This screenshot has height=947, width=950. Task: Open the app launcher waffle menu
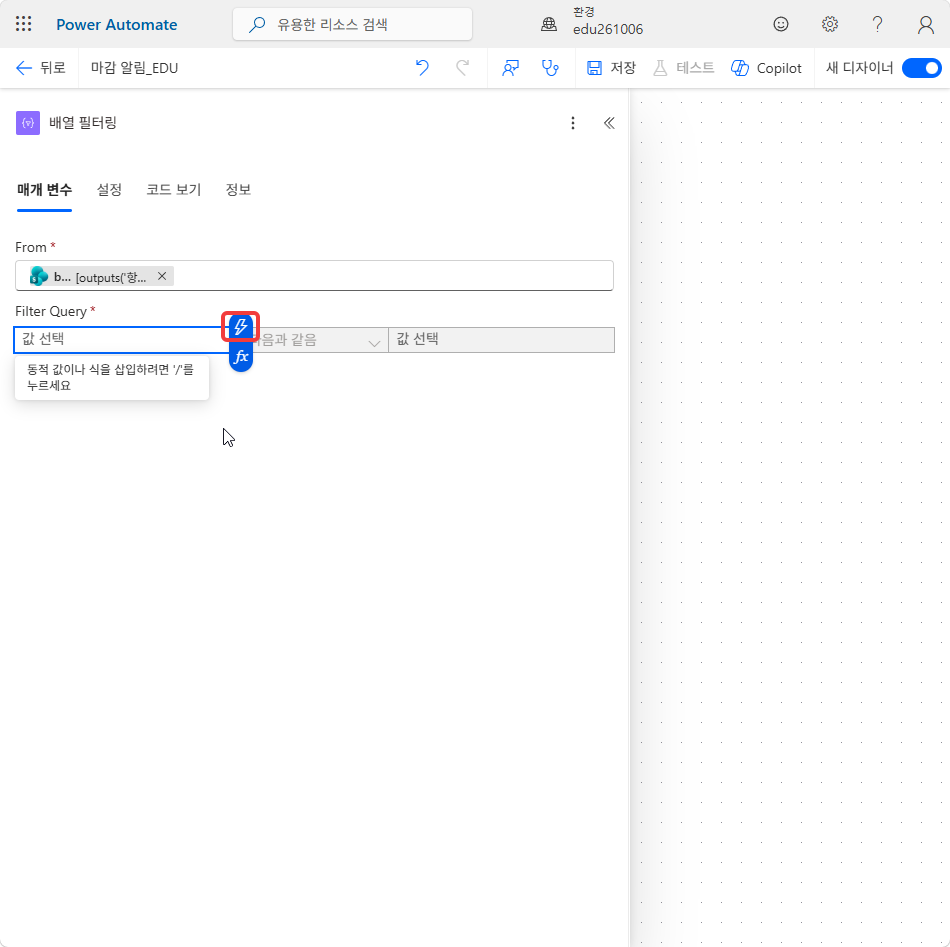pos(24,24)
